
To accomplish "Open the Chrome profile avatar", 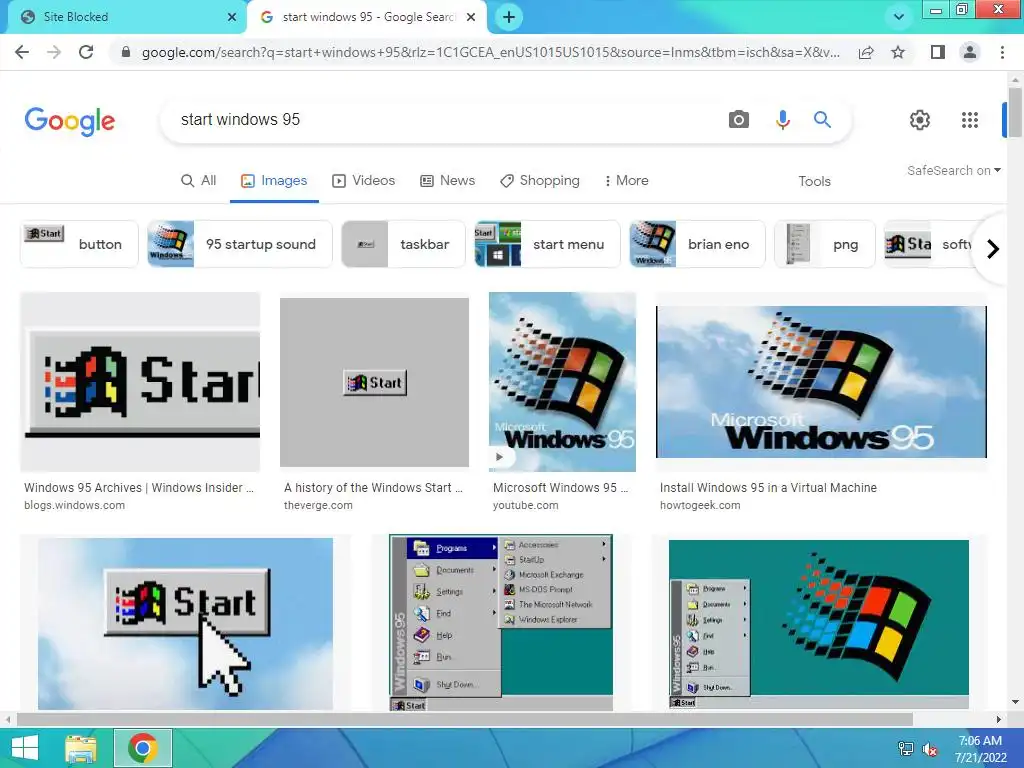I will [x=970, y=52].
